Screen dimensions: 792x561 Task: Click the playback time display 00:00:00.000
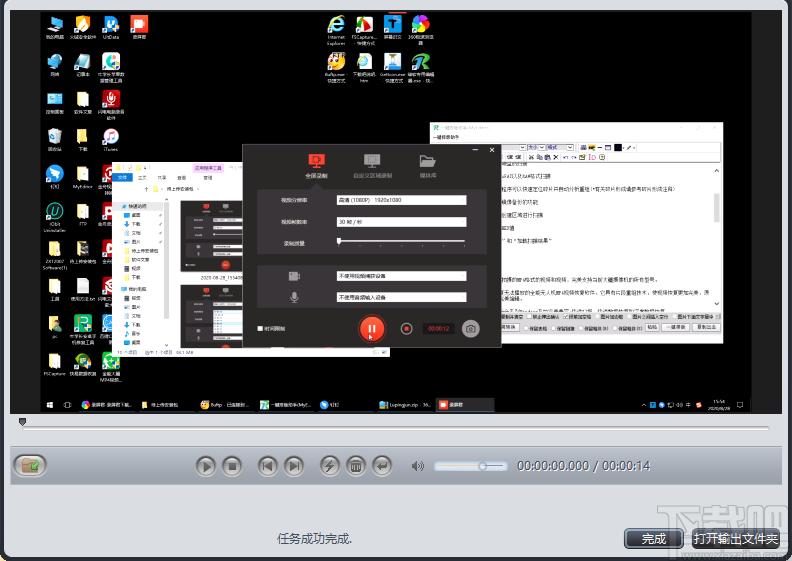click(x=553, y=466)
